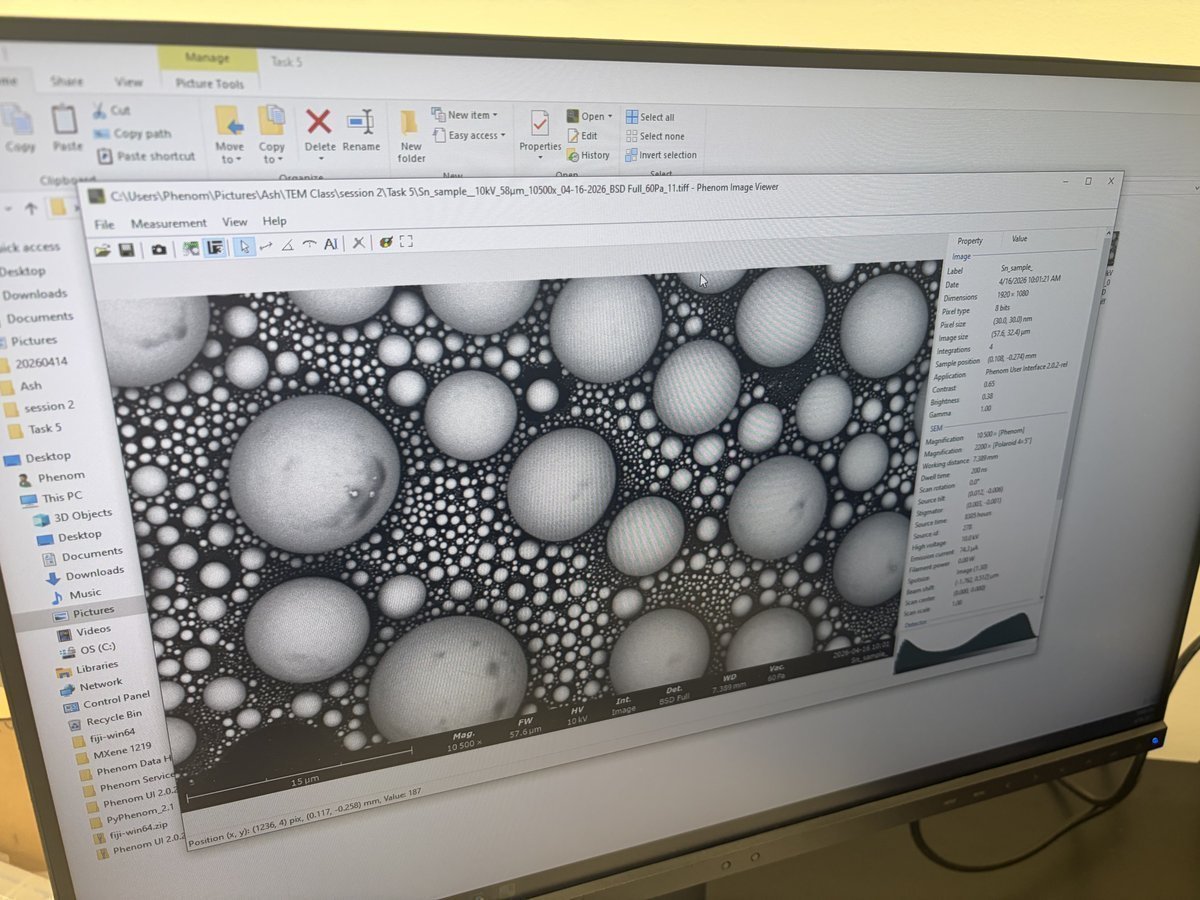Screen dimensions: 1200x900
Task: Click History in the Explorer Open group
Action: [588, 155]
